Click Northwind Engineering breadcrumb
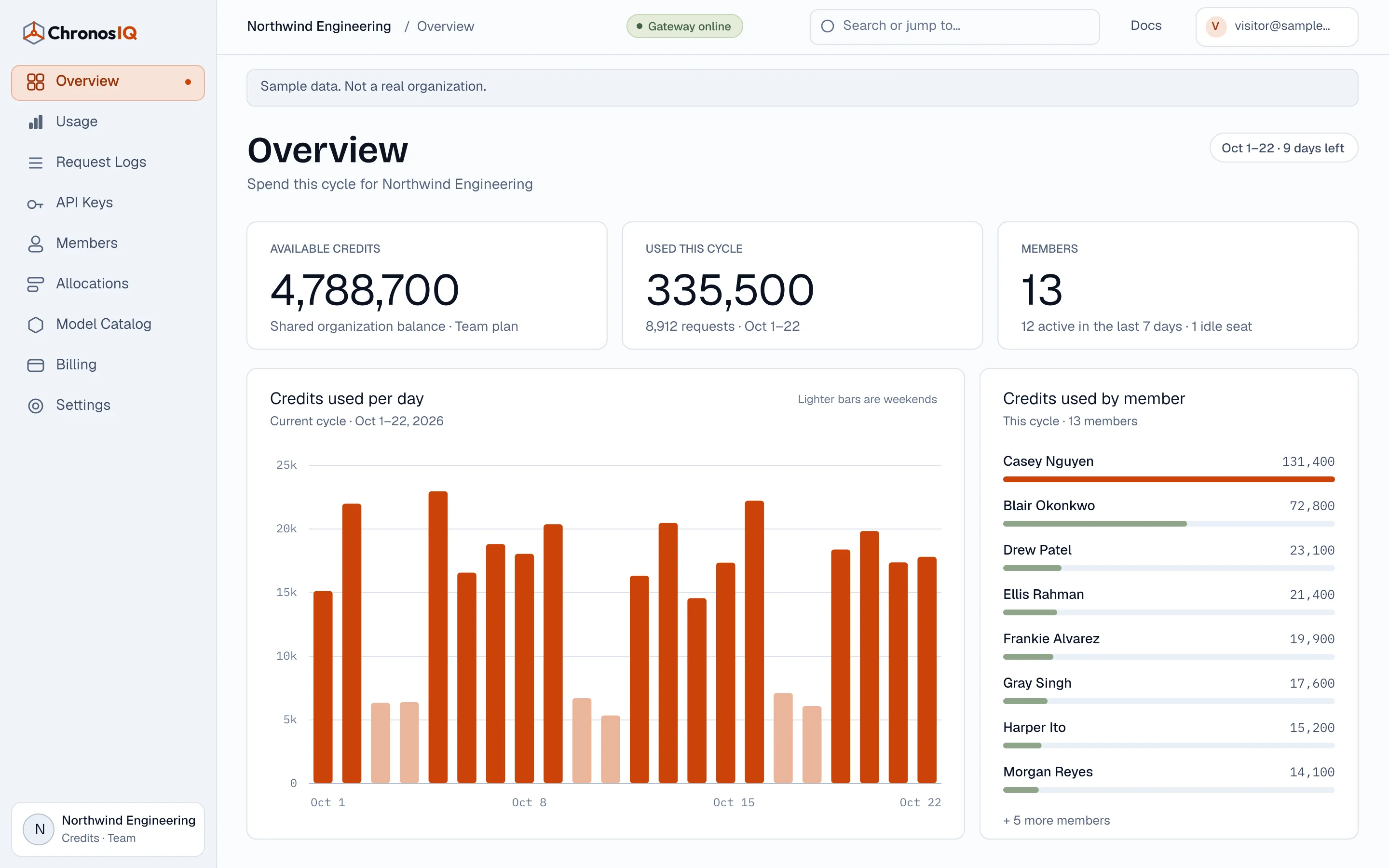 (x=318, y=27)
